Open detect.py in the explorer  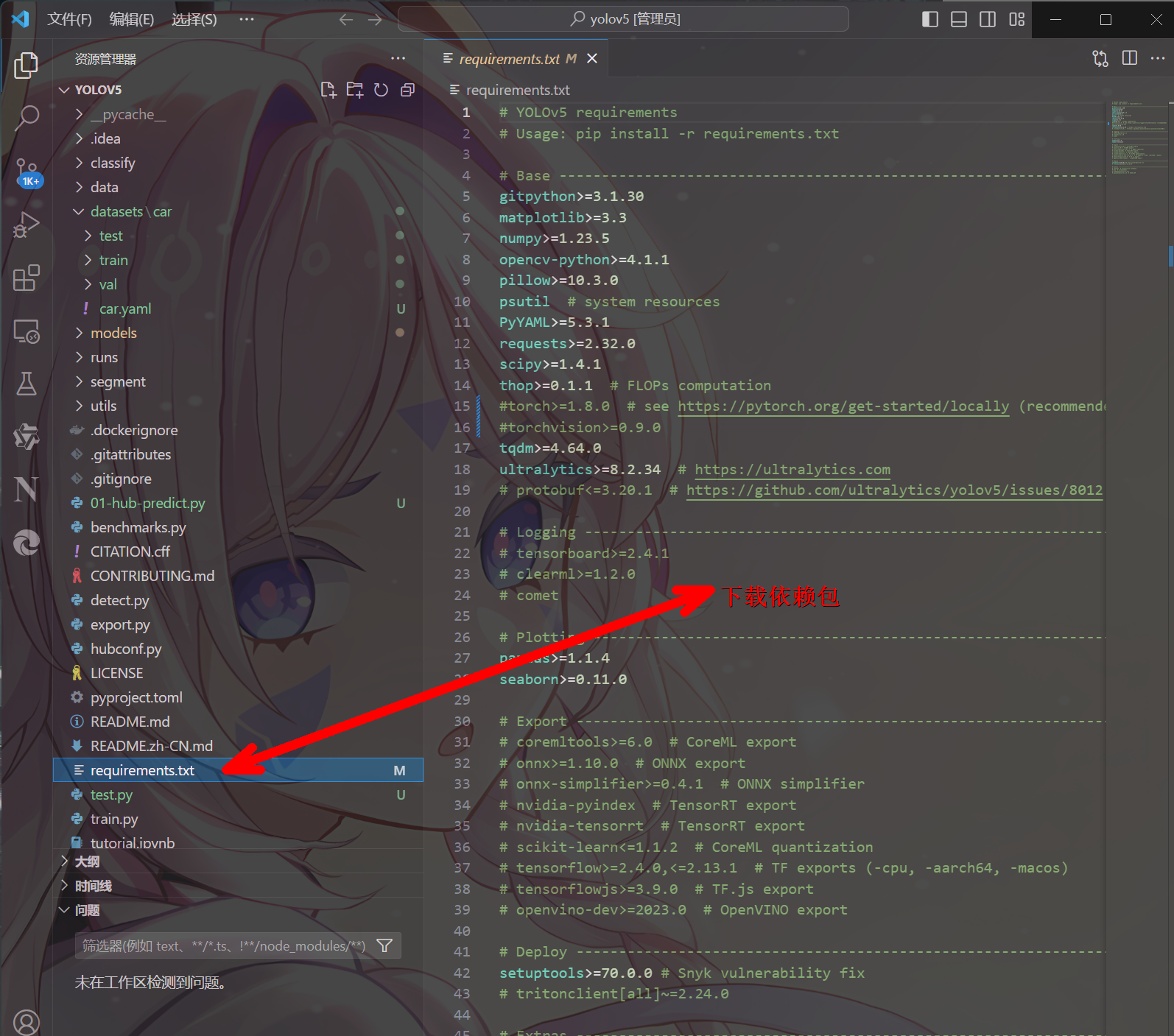coord(119,600)
